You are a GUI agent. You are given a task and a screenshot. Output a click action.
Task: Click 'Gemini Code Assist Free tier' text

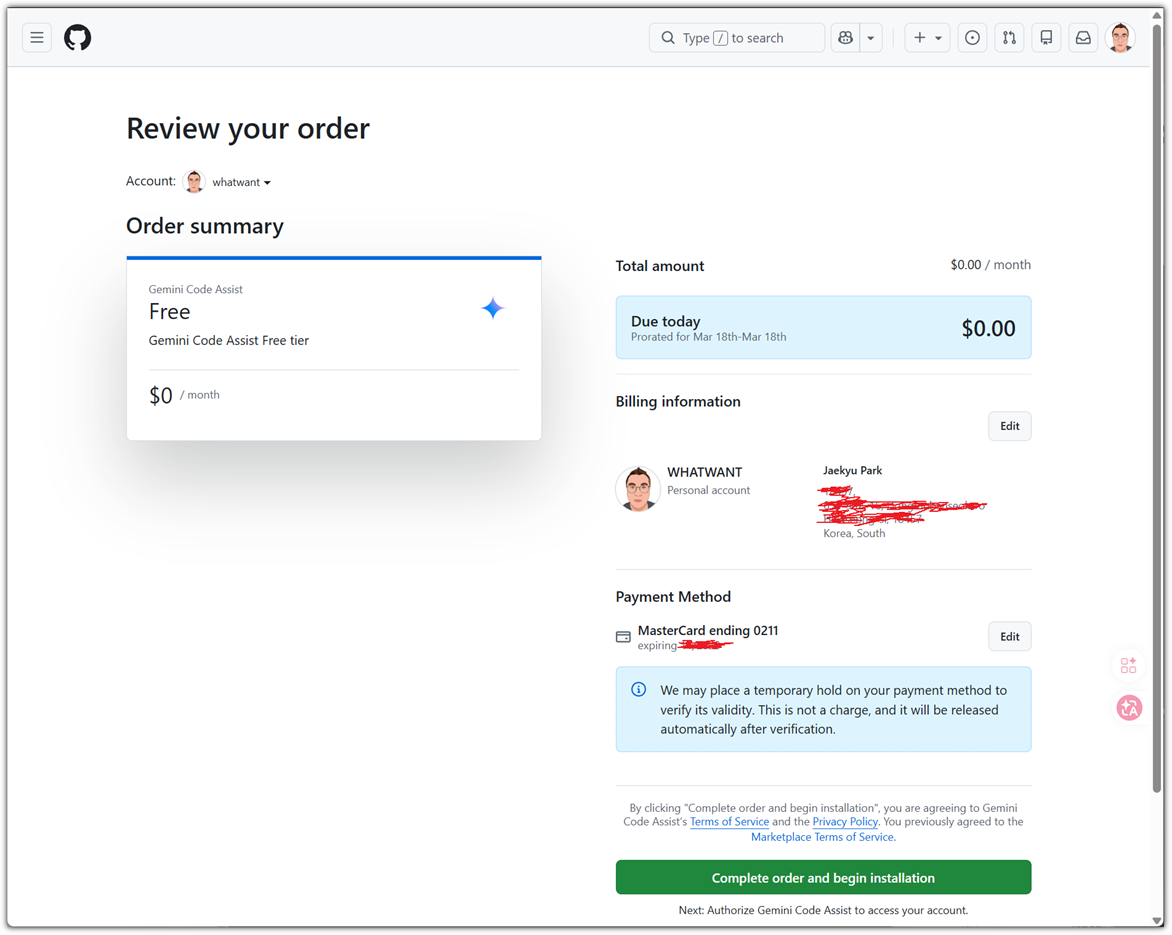pyautogui.click(x=229, y=340)
